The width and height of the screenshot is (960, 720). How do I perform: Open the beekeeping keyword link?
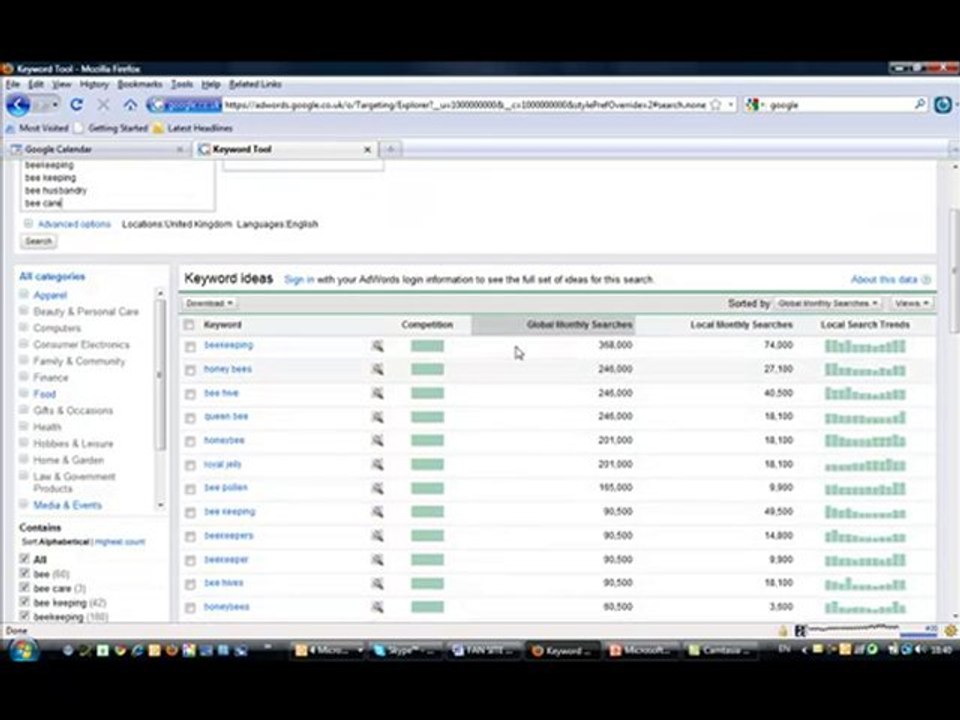coord(228,345)
